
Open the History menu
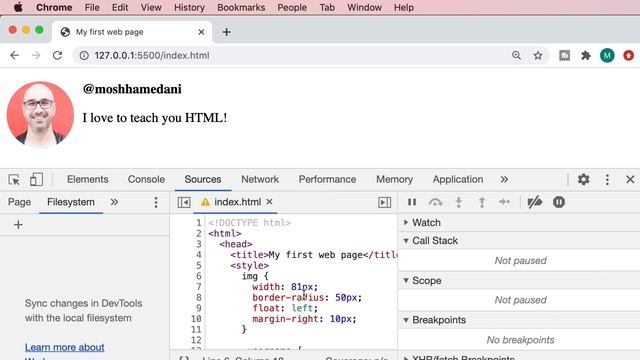pyautogui.click(x=189, y=7)
